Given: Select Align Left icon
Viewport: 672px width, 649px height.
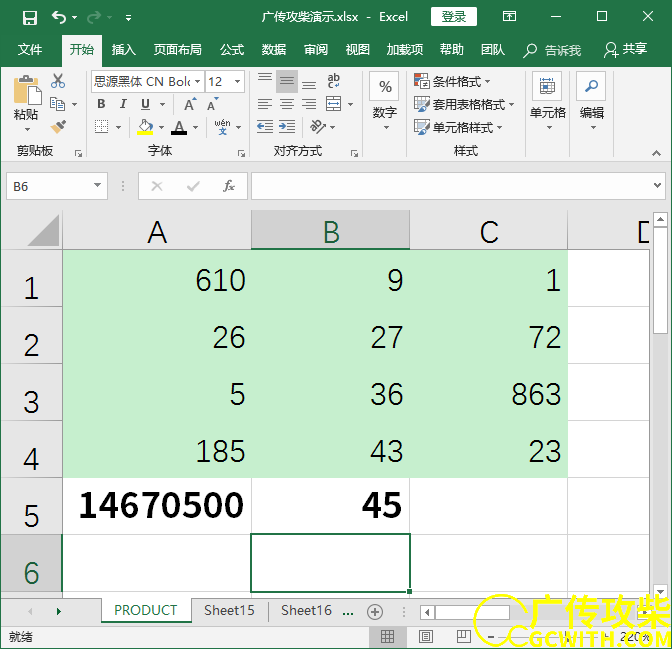Looking at the screenshot, I should [265, 104].
